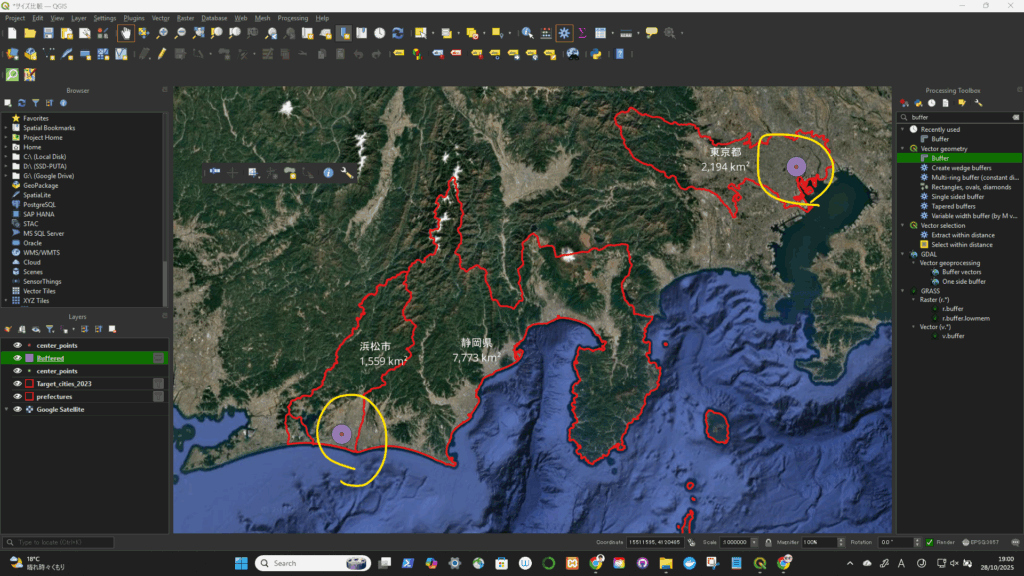Collapse the Vector geometry group in toolbox
Screen dimensions: 1024x576
(x=902, y=148)
